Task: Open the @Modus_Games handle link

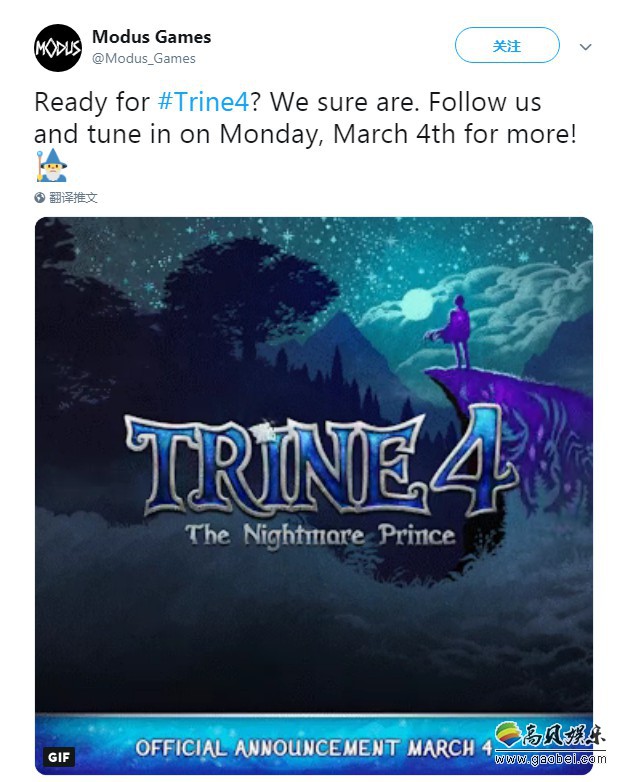Action: [144, 59]
